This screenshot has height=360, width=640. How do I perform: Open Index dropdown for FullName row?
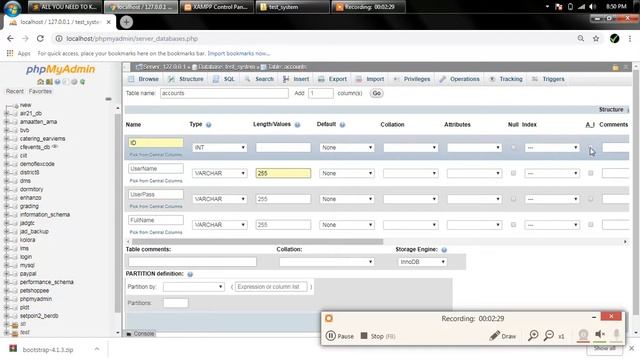pos(552,224)
